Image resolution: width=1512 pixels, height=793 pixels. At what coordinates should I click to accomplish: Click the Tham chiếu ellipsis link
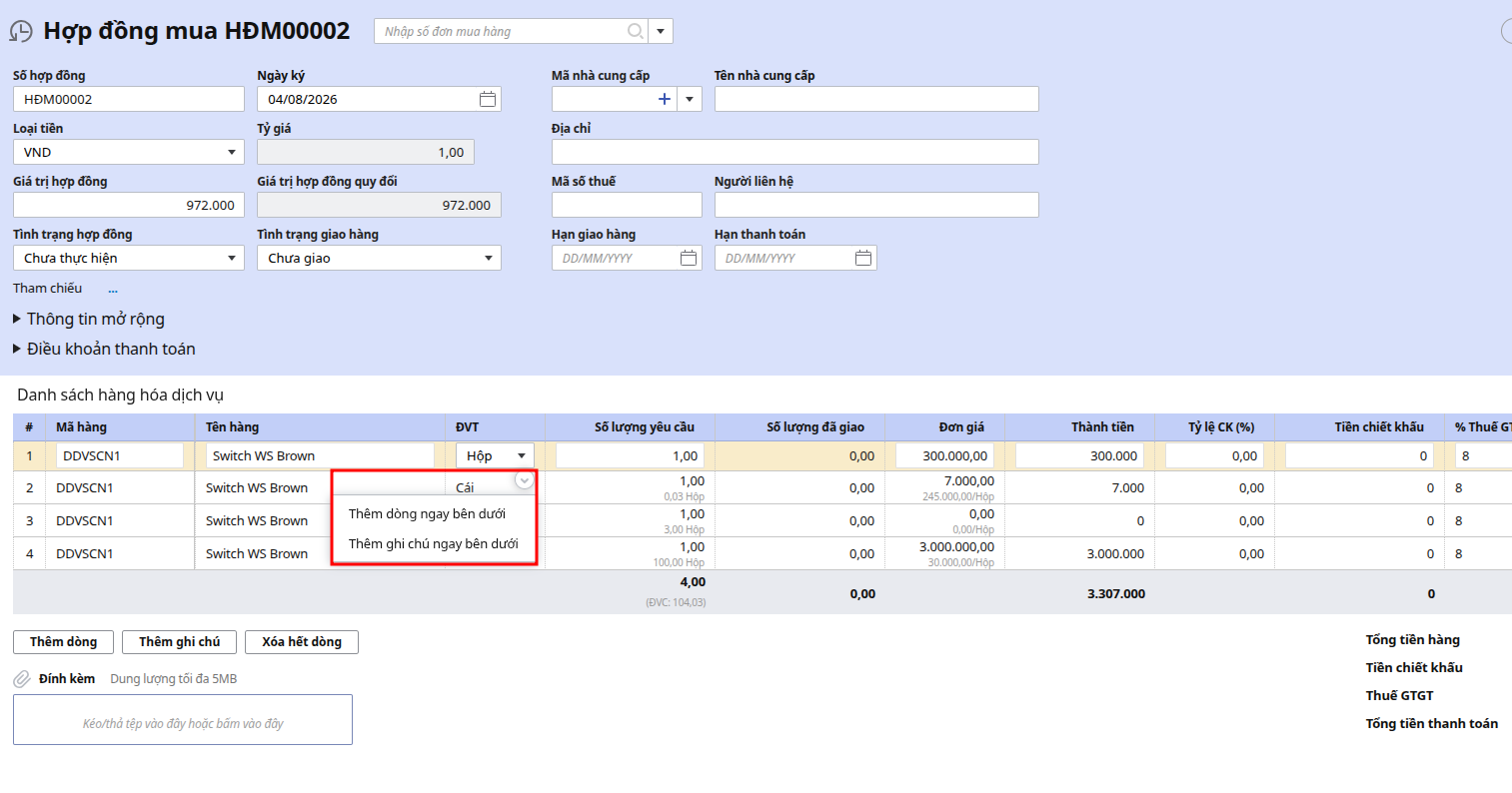(x=113, y=289)
